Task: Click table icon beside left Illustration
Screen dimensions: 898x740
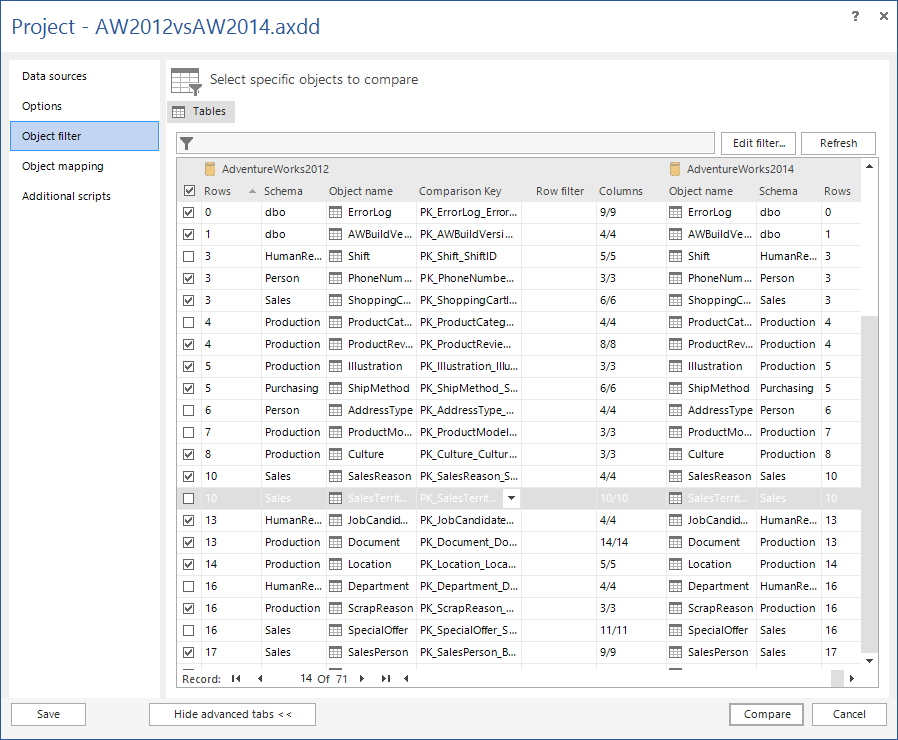Action: pyautogui.click(x=336, y=367)
